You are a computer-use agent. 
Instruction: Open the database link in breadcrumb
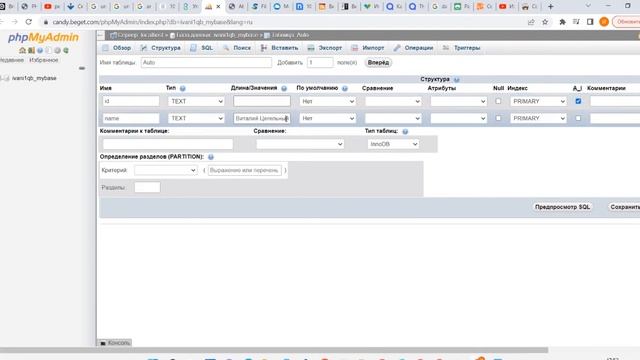coord(215,35)
